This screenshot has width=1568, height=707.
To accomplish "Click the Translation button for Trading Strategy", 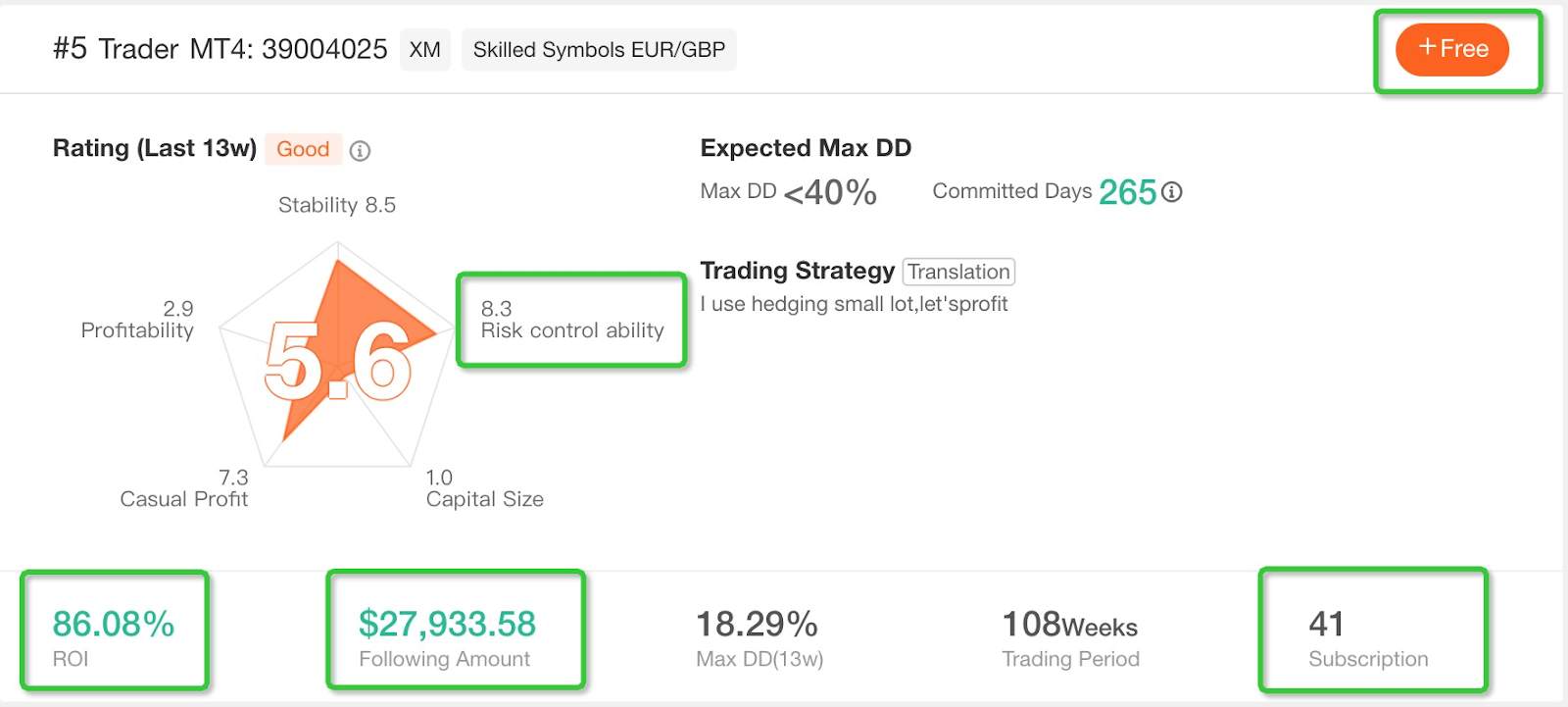I will [x=958, y=272].
